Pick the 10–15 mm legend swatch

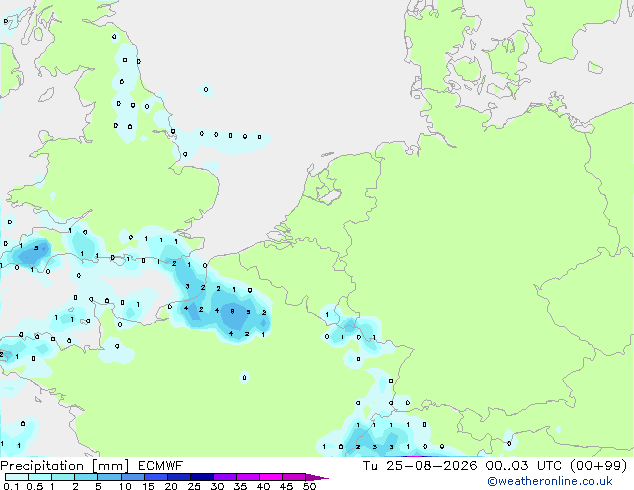tap(133, 477)
